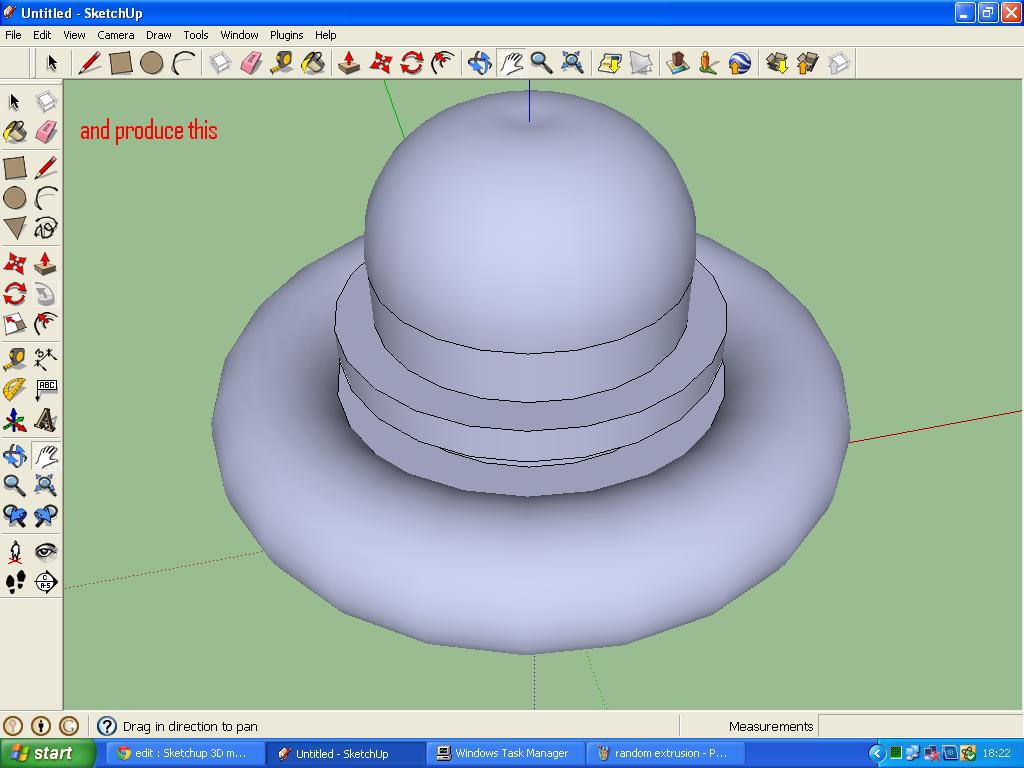Select the Rotate tool
The image size is (1024, 768).
pos(15,293)
